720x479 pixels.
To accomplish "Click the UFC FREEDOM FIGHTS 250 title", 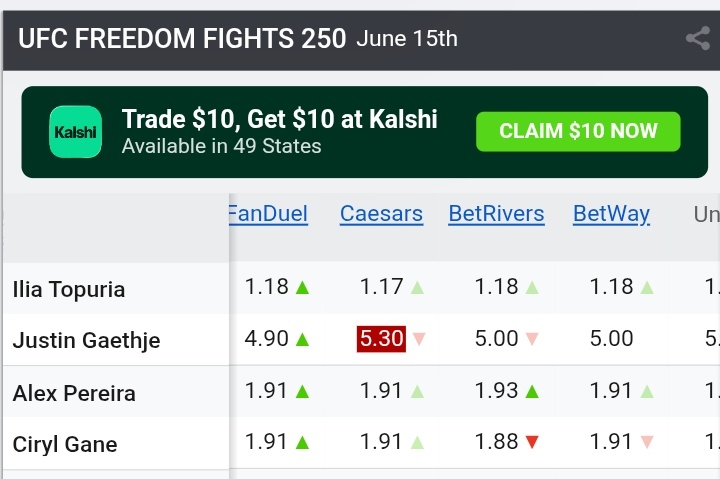I will pos(182,39).
